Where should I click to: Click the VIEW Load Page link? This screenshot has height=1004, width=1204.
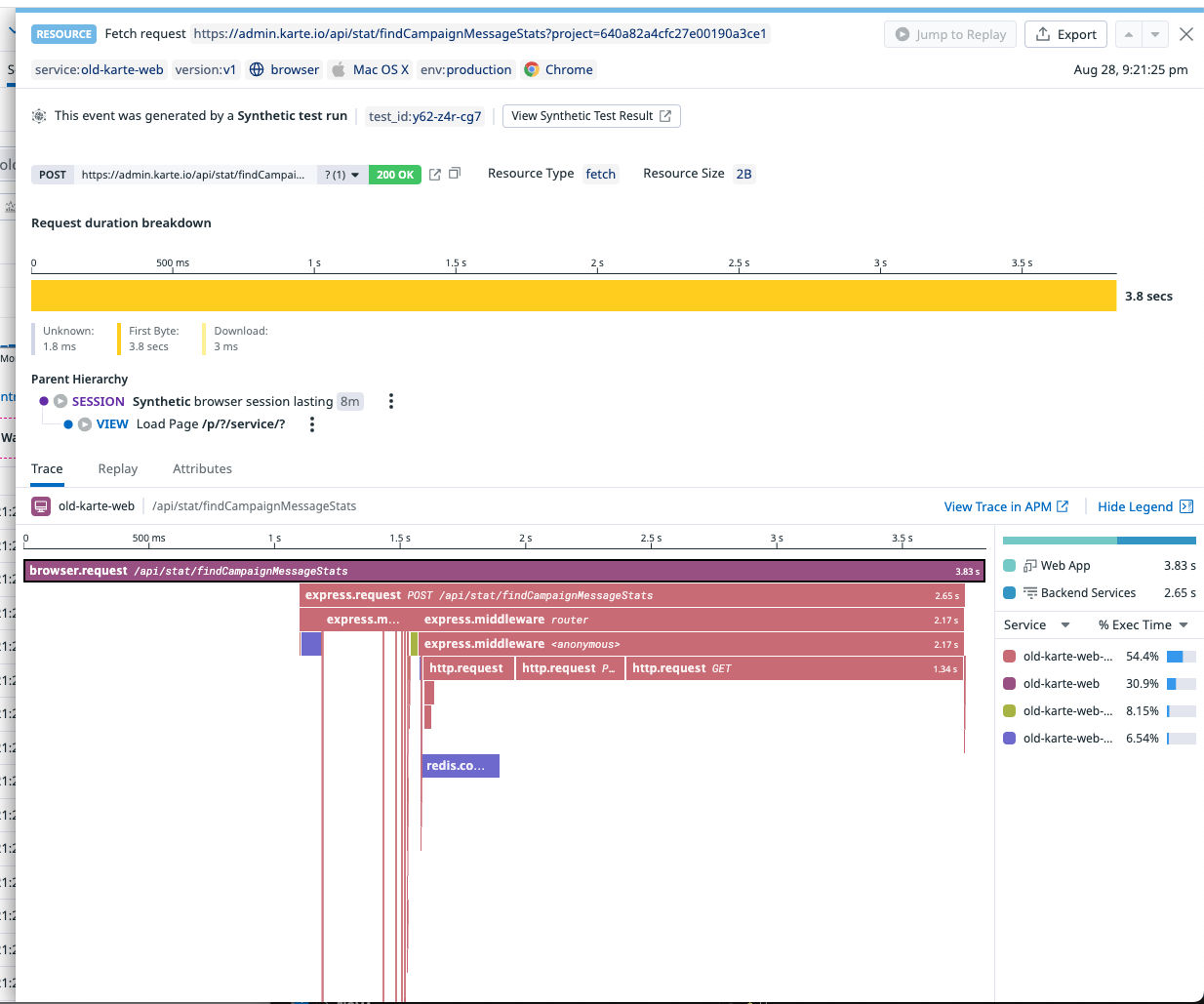[x=191, y=424]
